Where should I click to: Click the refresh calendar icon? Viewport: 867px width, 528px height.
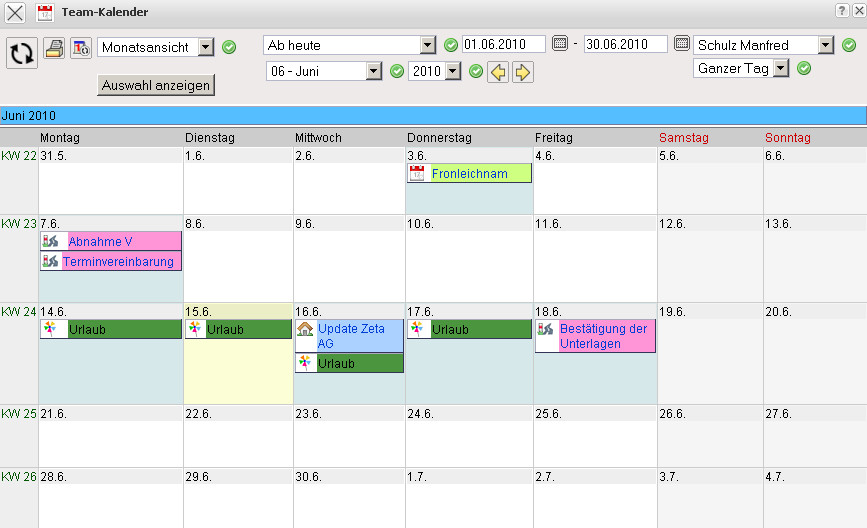click(21, 52)
